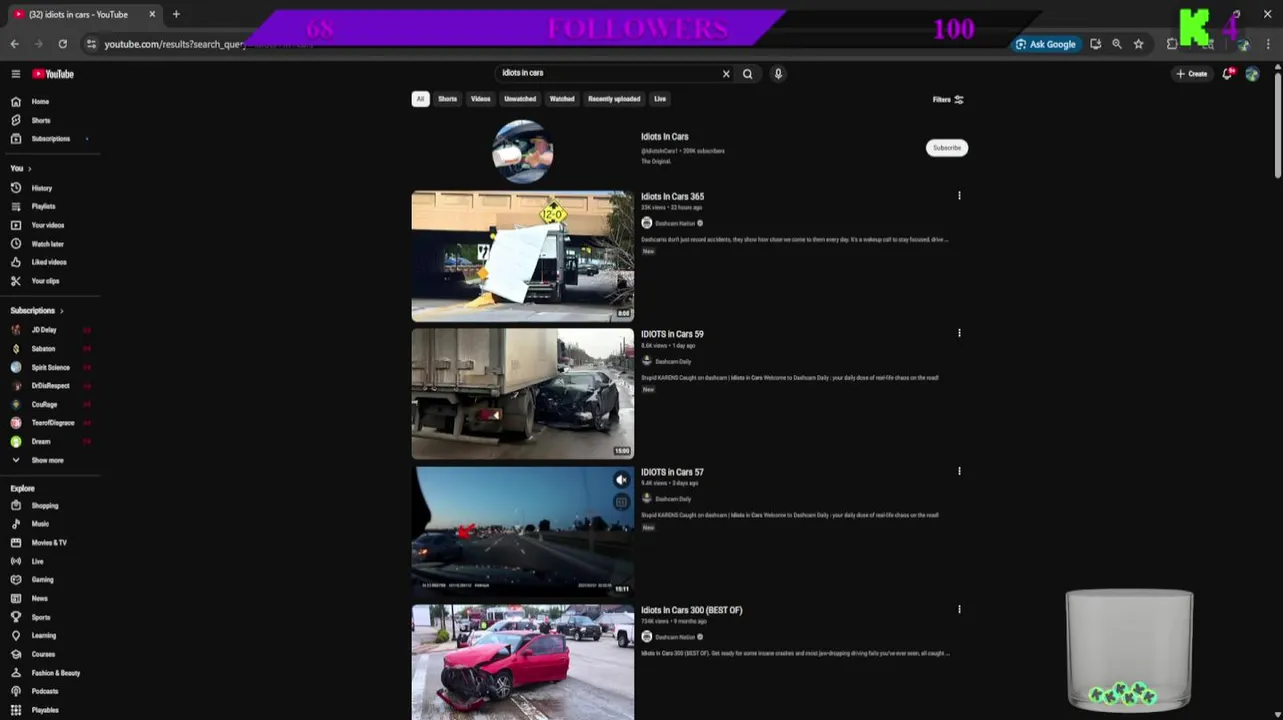Screen dimensions: 1283x720
Task: Open Subscriptions in the sidebar
Action: pyautogui.click(x=50, y=139)
